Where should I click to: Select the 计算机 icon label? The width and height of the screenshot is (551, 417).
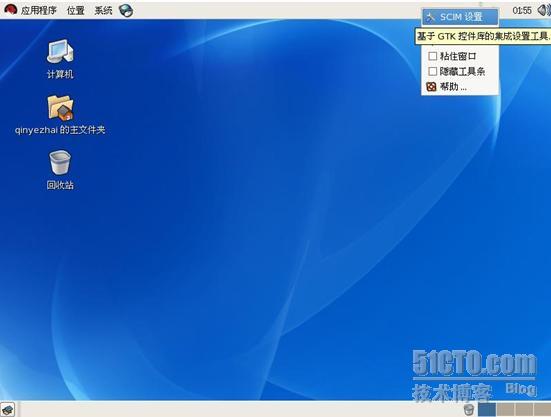tap(60, 74)
